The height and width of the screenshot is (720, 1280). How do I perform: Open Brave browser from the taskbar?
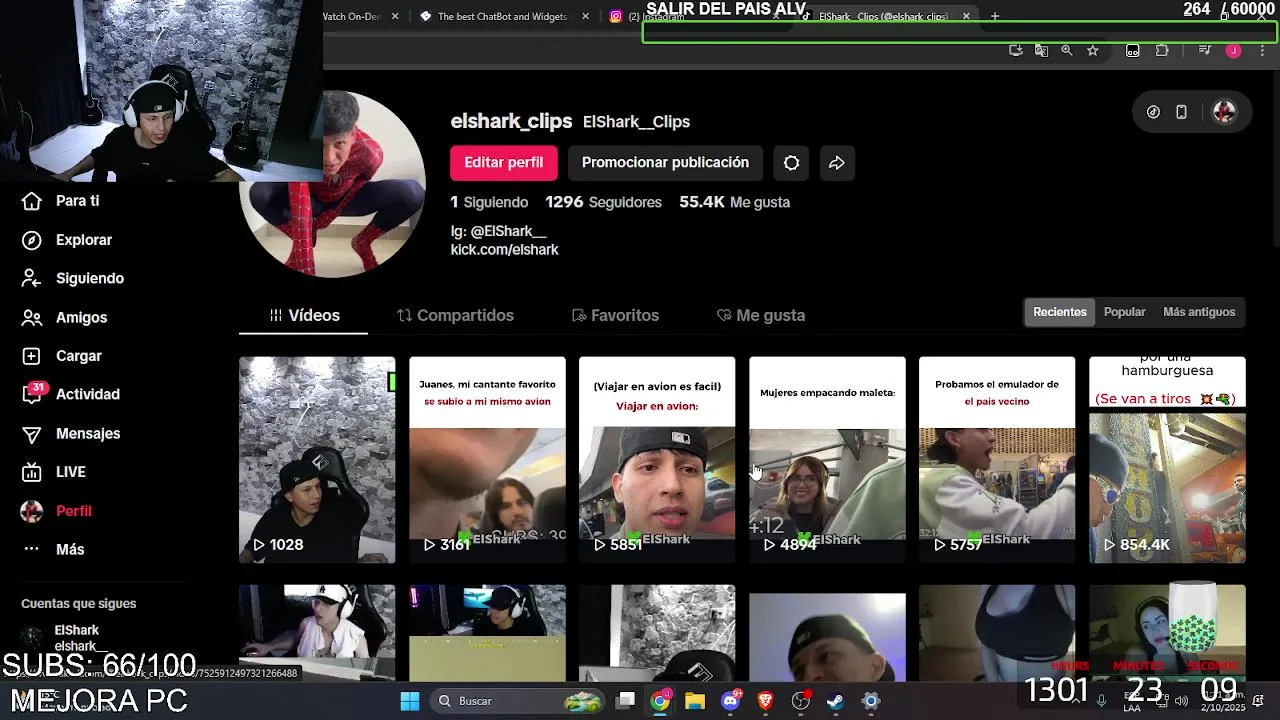click(x=765, y=701)
